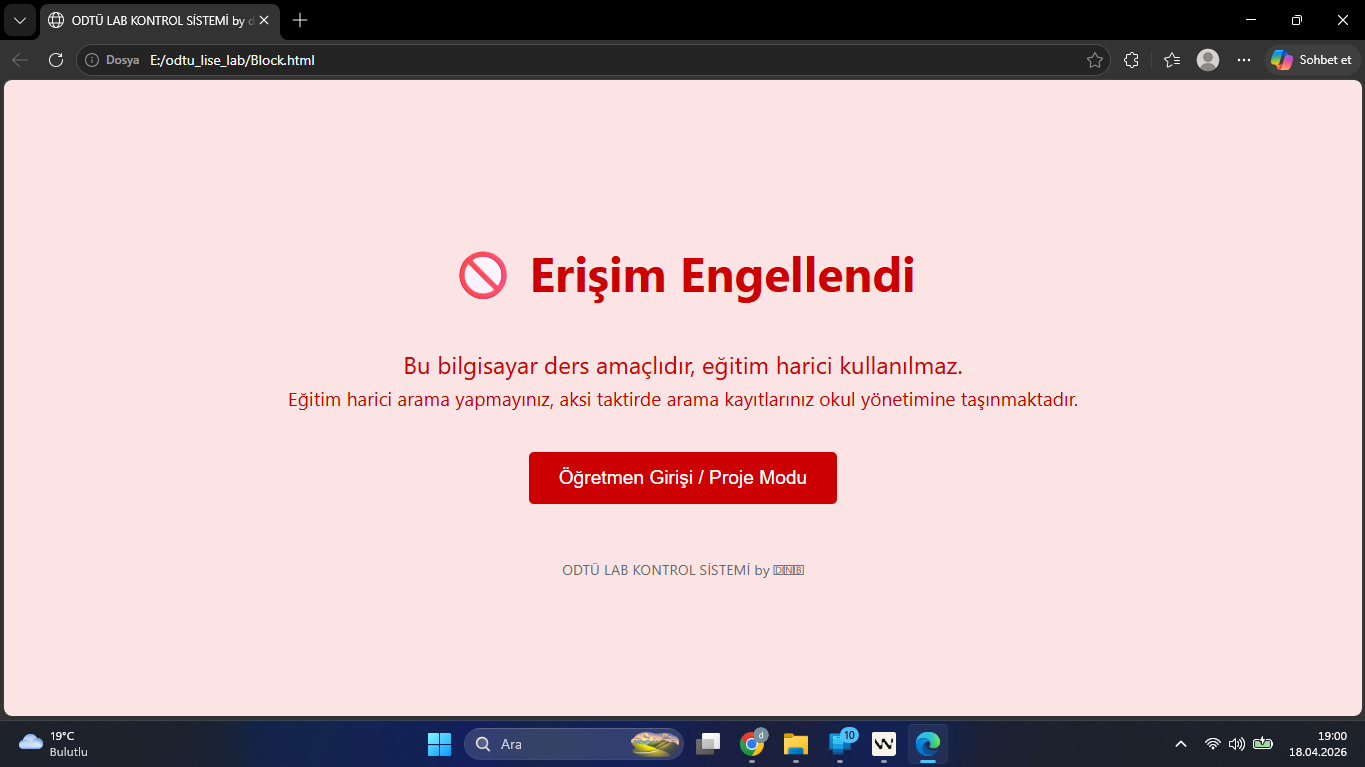The width and height of the screenshot is (1365, 767).
Task: Open the Windows Start menu
Action: 439,743
